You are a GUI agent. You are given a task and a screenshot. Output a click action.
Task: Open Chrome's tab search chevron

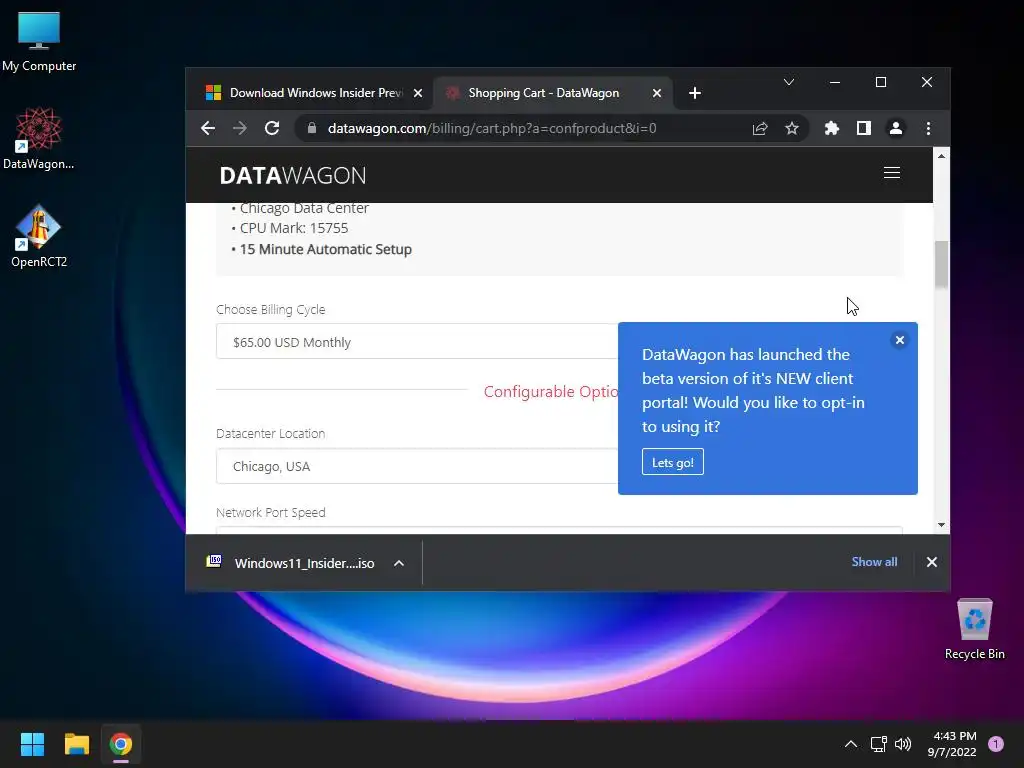tap(789, 82)
